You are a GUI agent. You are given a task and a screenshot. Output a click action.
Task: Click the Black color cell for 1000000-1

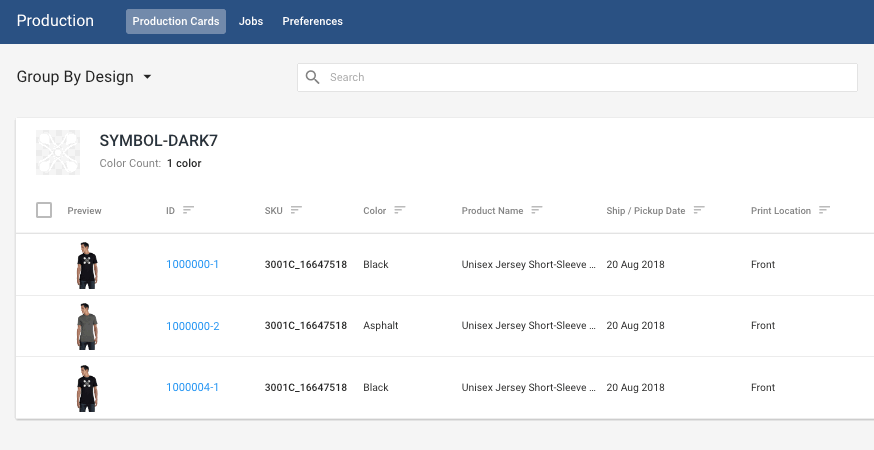pos(376,264)
